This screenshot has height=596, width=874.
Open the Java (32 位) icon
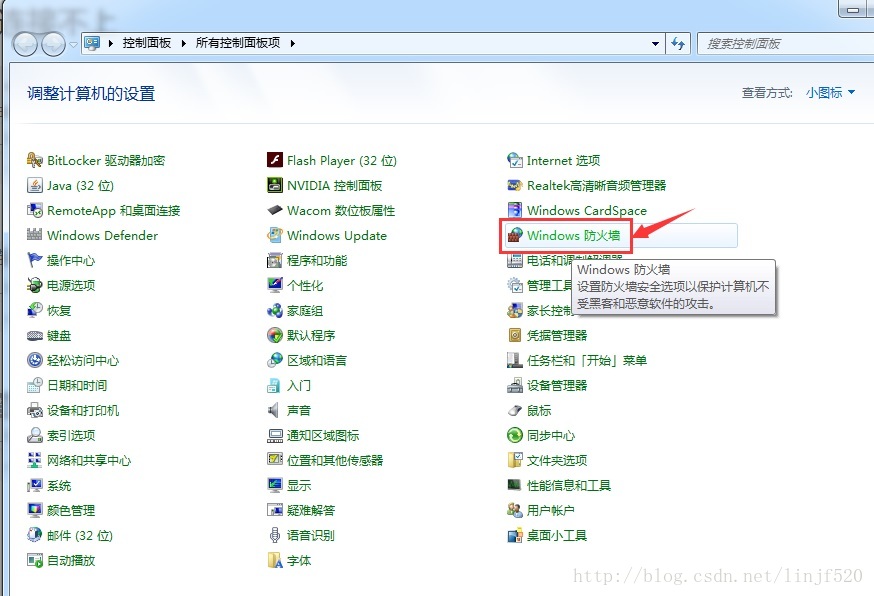pyautogui.click(x=35, y=185)
